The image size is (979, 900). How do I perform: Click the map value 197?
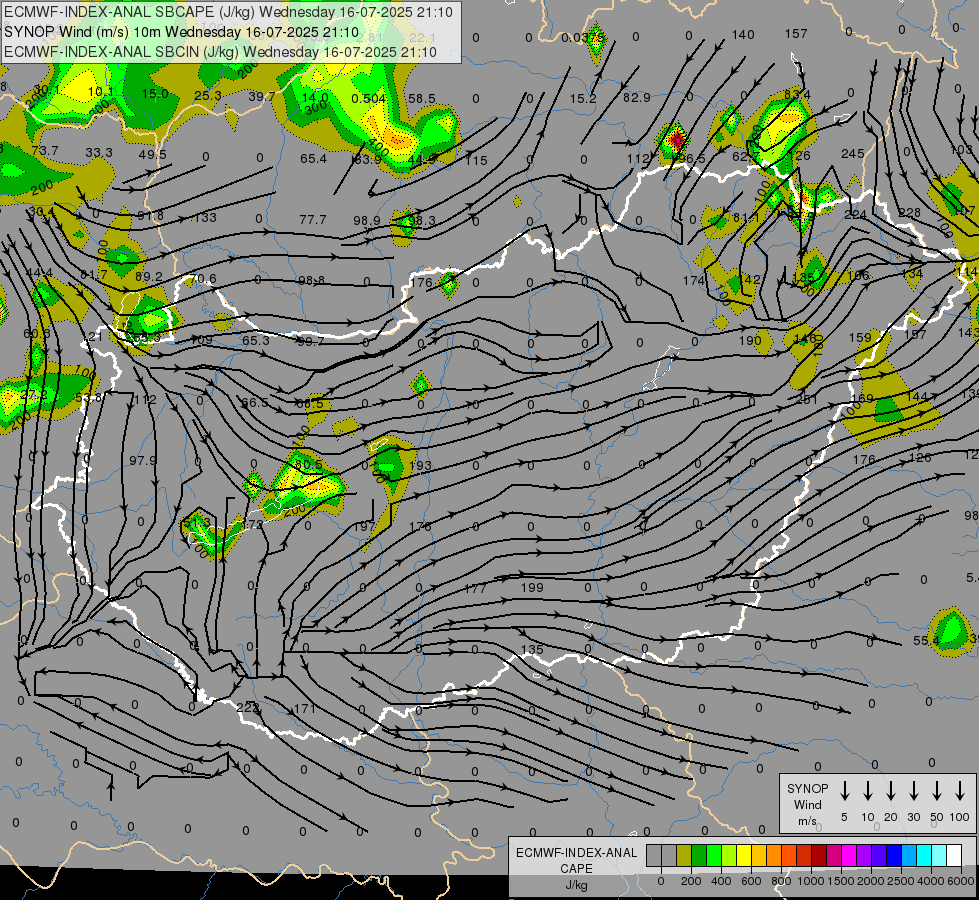(364, 527)
